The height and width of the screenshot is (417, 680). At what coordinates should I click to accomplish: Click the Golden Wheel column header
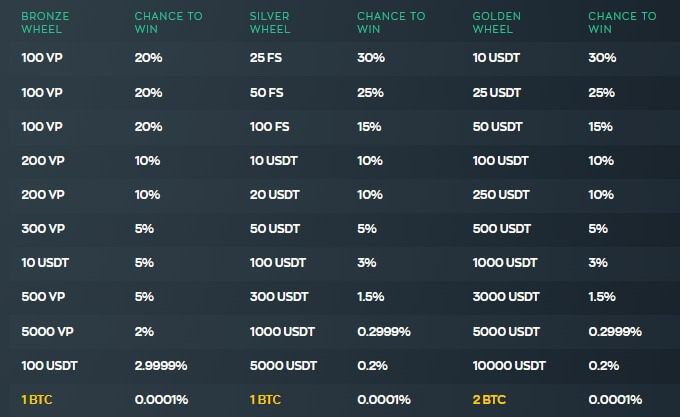(495, 23)
